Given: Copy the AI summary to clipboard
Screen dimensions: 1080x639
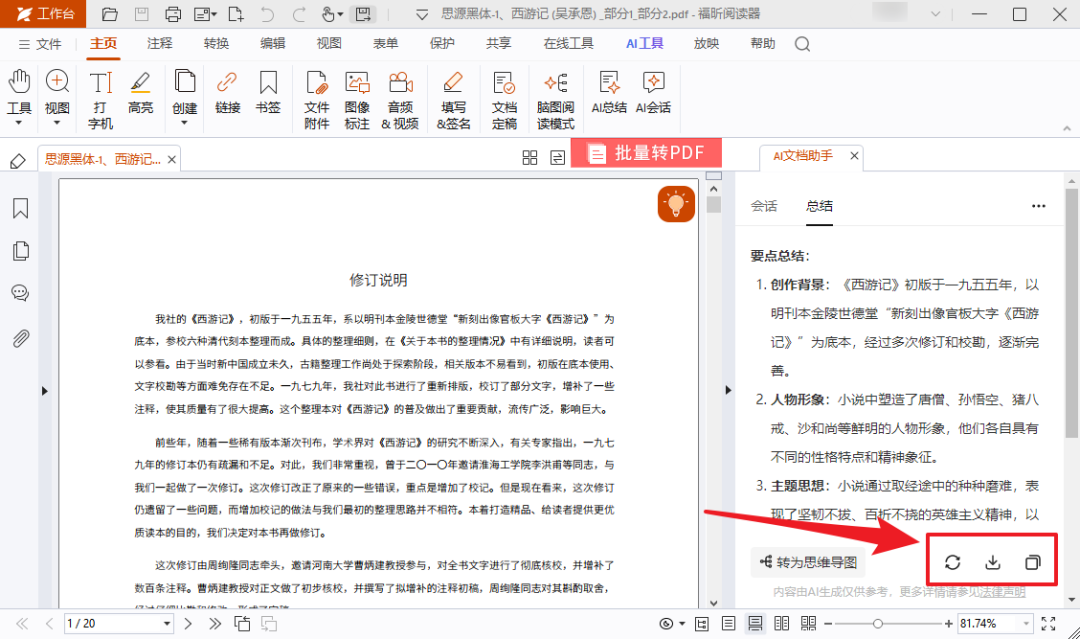Looking at the screenshot, I should tap(1032, 563).
